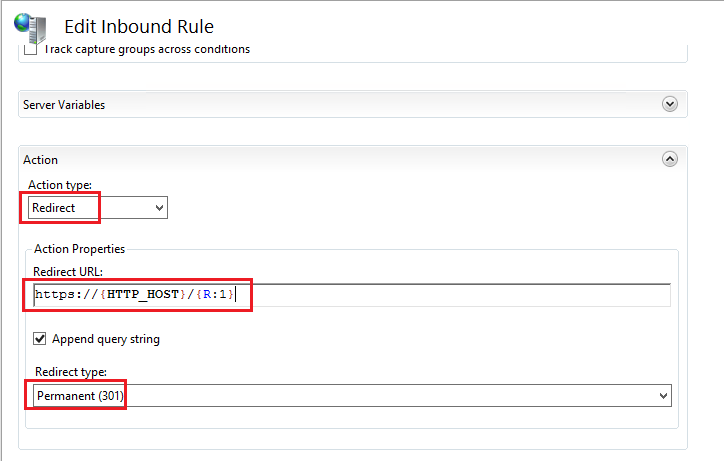Collapse the Action section chevron

pos(670,159)
